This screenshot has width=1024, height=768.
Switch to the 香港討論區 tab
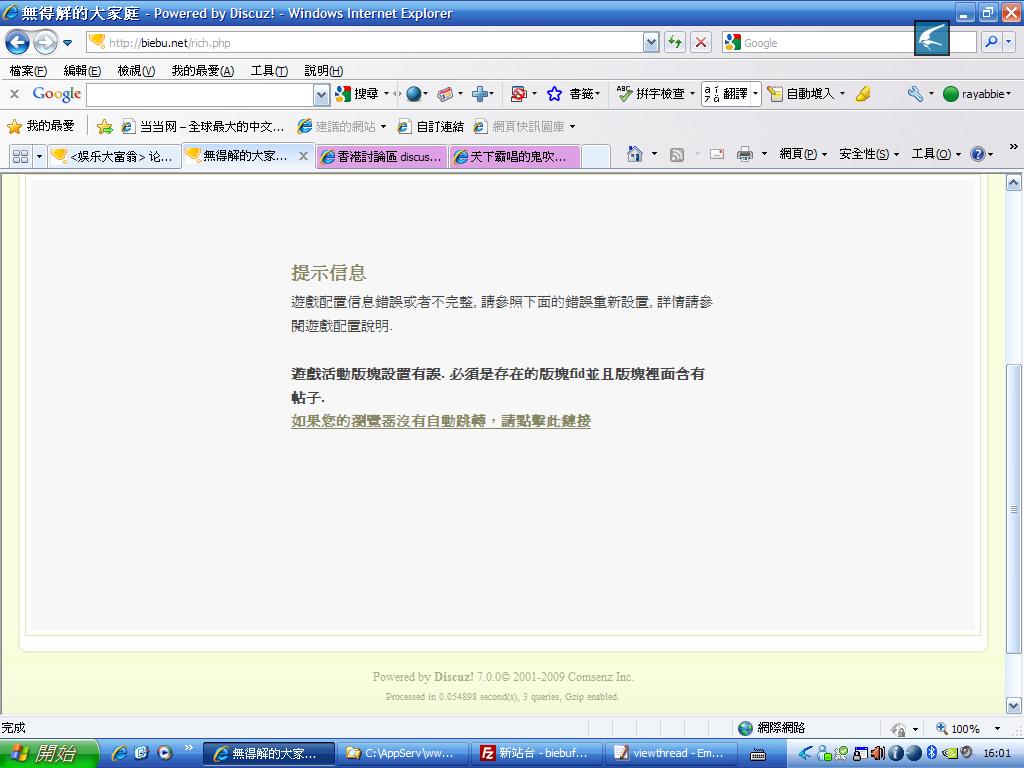point(381,157)
